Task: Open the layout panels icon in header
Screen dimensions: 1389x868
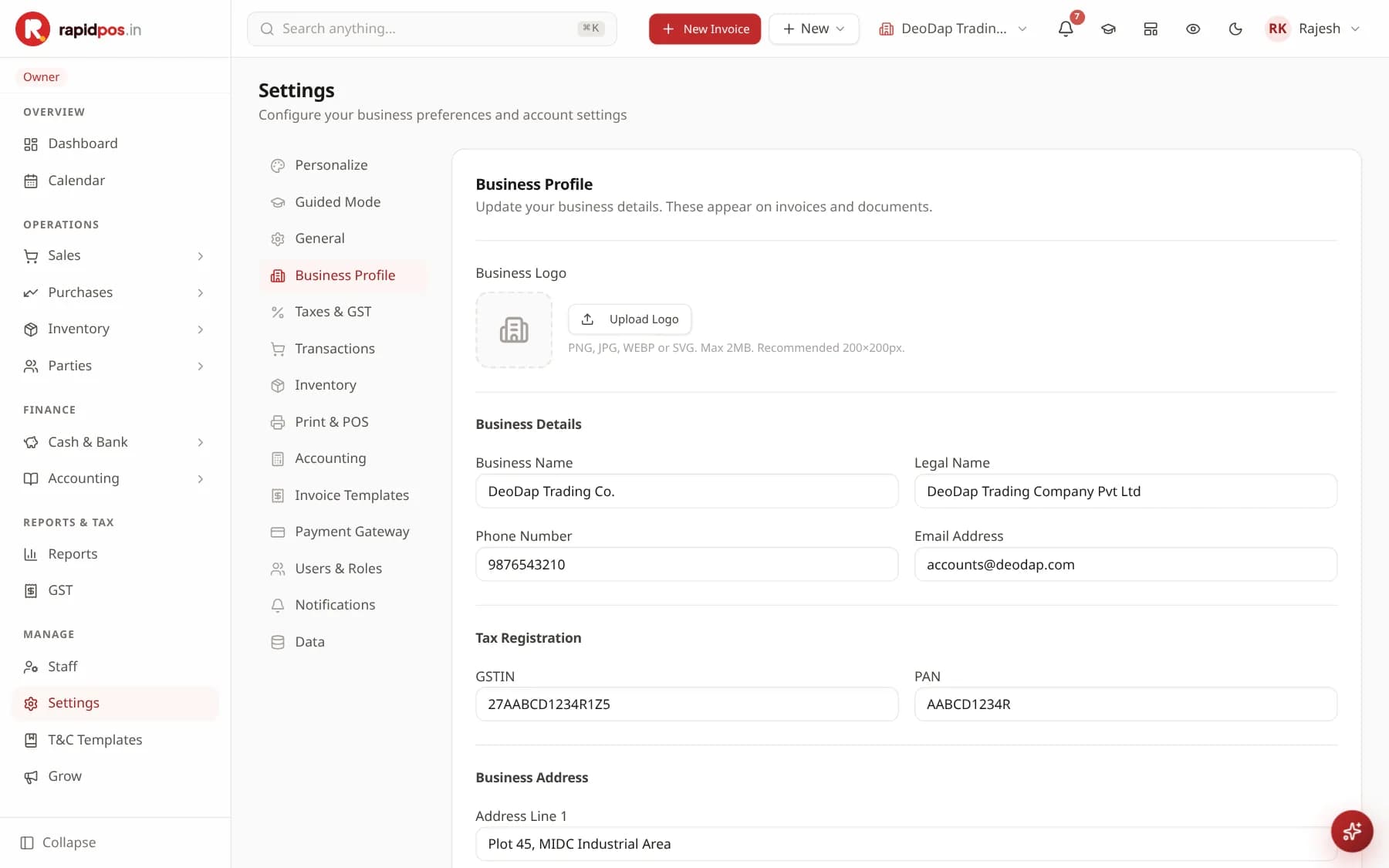Action: tap(1151, 29)
